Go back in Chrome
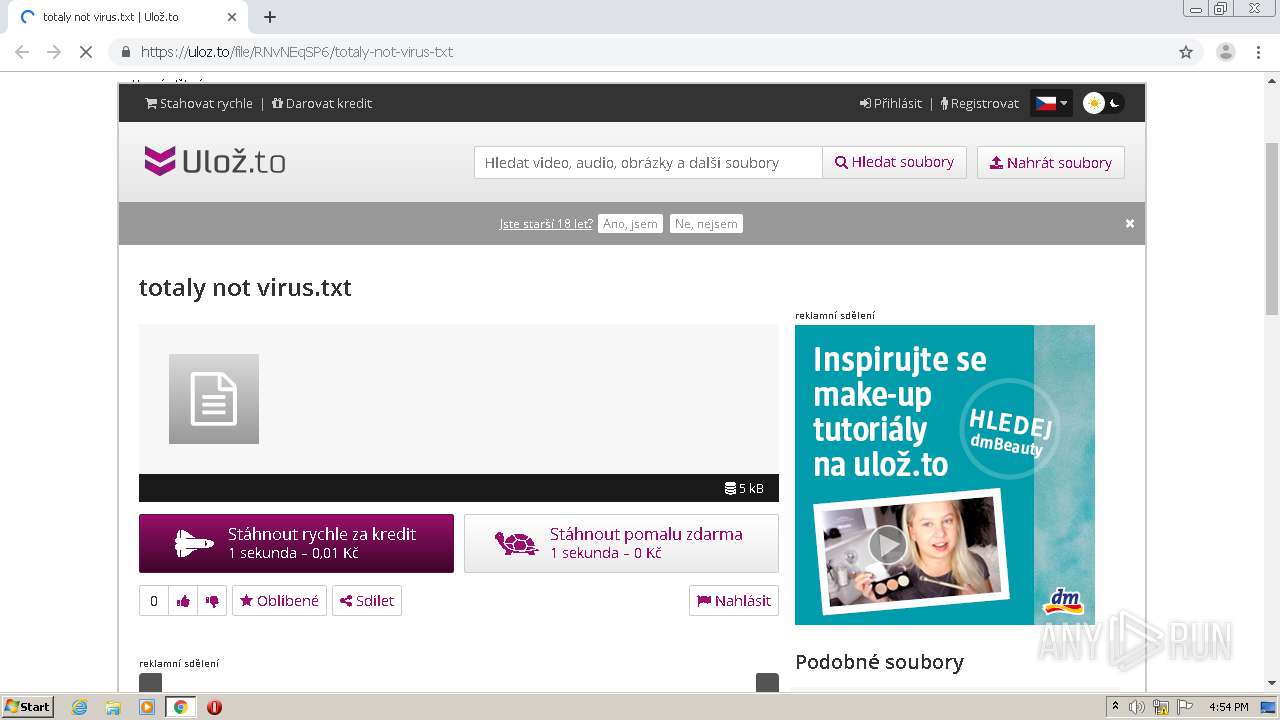The height and width of the screenshot is (720, 1280). coord(22,52)
